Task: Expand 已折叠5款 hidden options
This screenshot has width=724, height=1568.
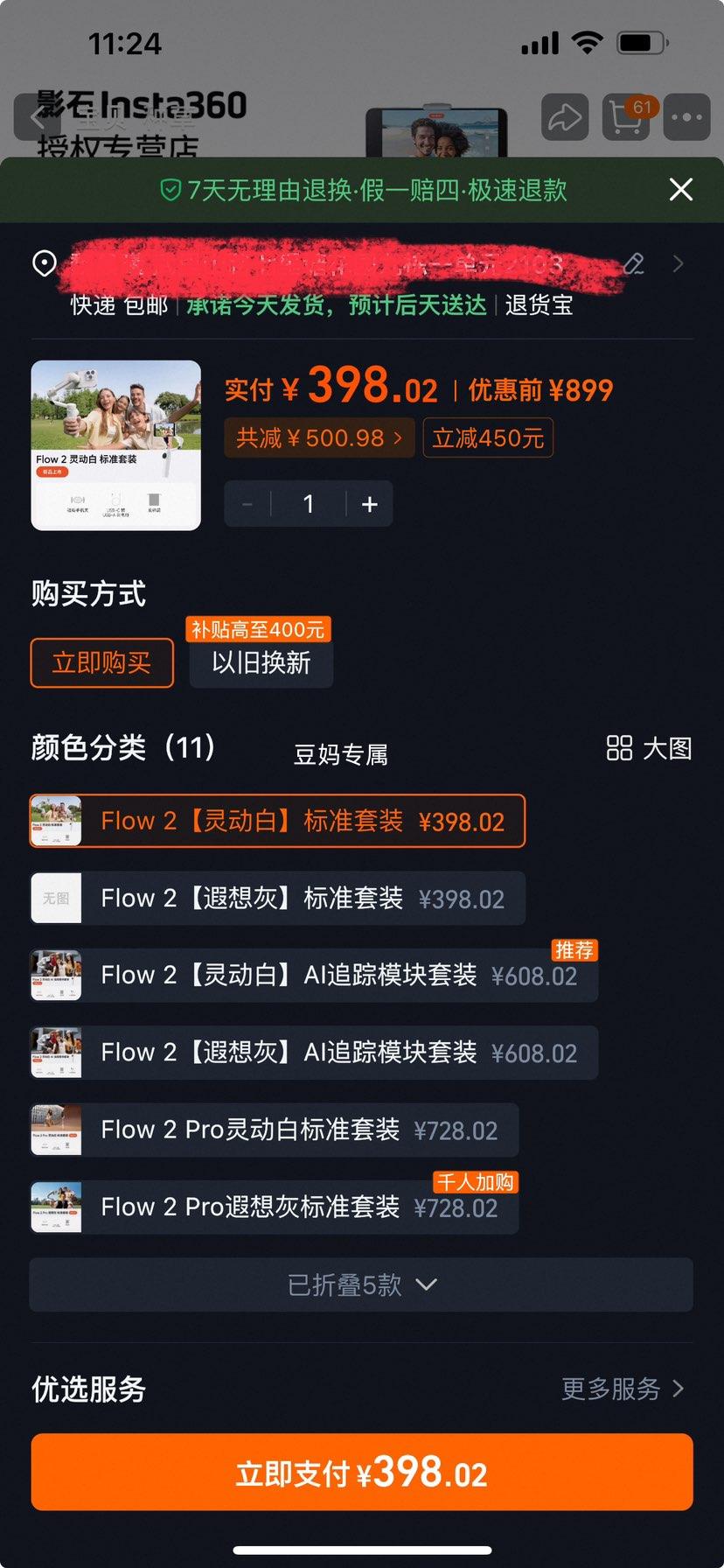Action: 361,1284
